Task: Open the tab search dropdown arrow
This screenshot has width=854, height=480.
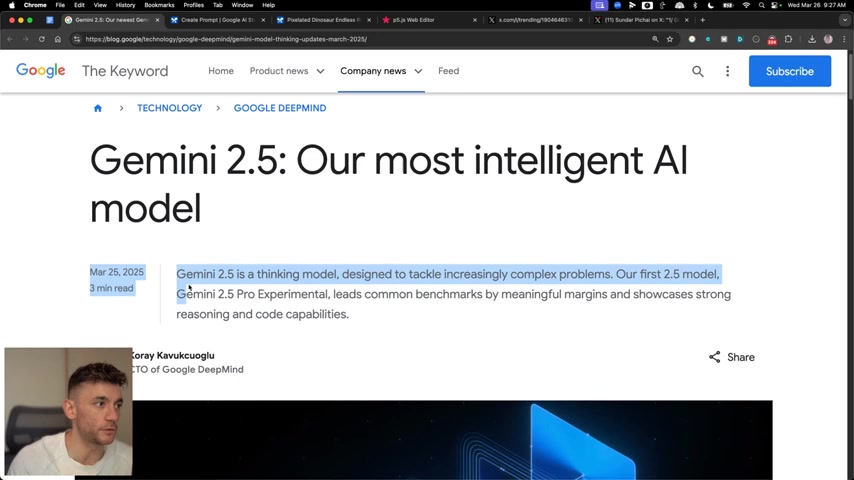Action: pos(845,20)
